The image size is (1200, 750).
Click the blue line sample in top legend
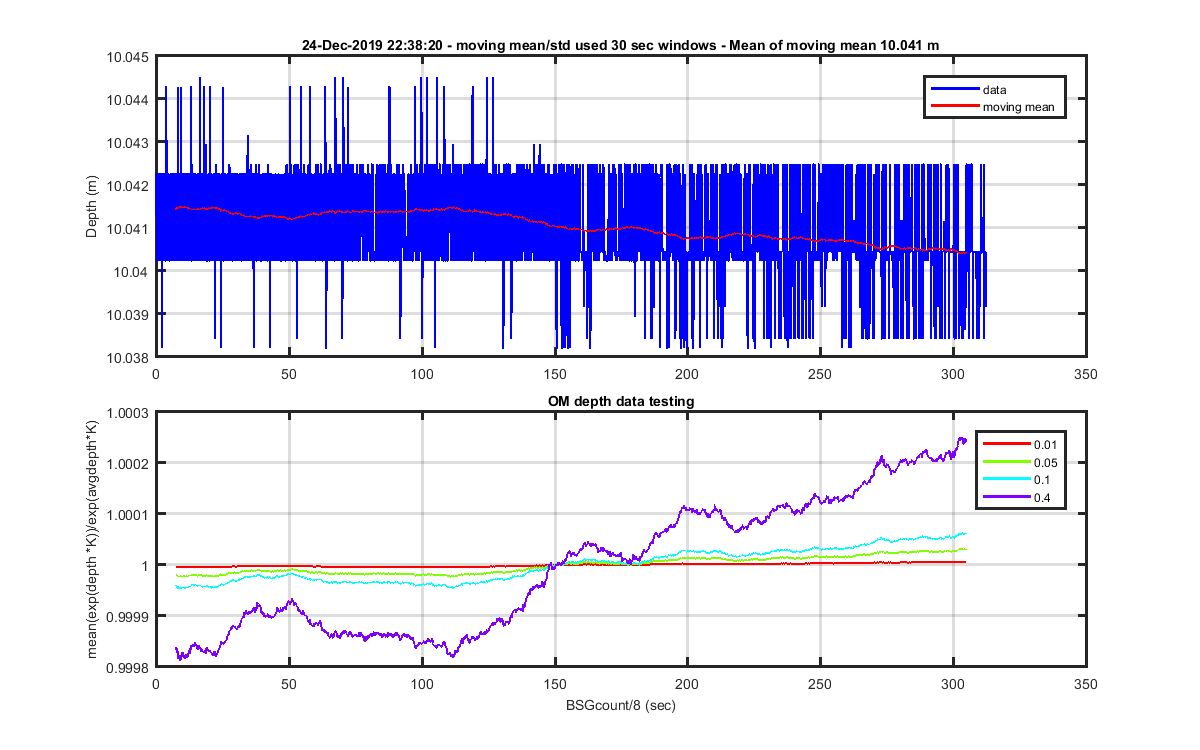[x=954, y=90]
